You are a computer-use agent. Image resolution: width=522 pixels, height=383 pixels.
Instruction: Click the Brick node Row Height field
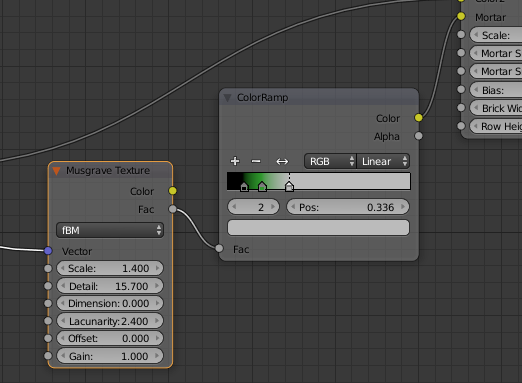496,126
